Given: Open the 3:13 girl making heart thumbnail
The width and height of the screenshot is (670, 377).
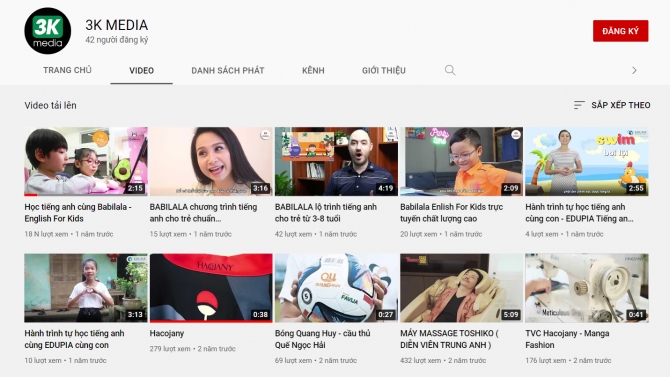Looking at the screenshot, I should click(x=86, y=288).
